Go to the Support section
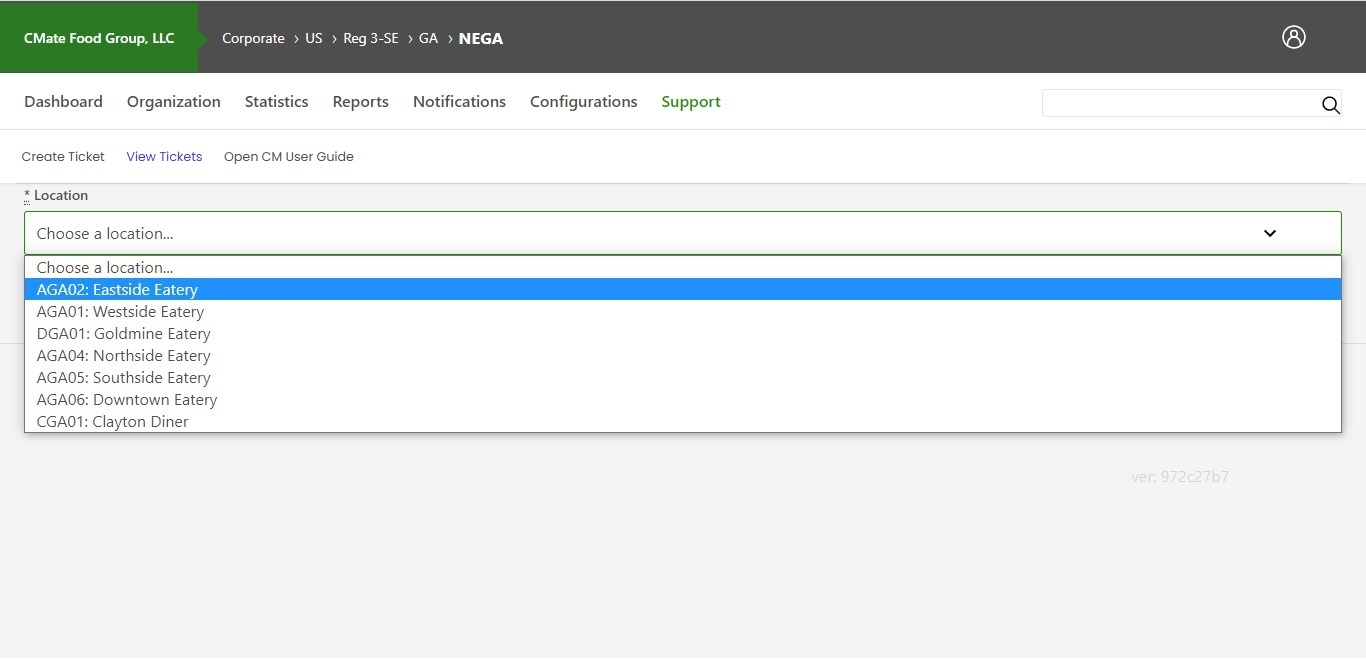The height and width of the screenshot is (659, 1366). click(x=690, y=101)
